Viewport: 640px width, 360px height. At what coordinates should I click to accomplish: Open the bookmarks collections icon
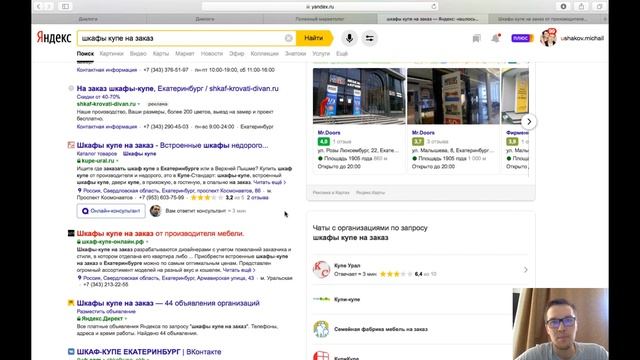click(x=476, y=38)
